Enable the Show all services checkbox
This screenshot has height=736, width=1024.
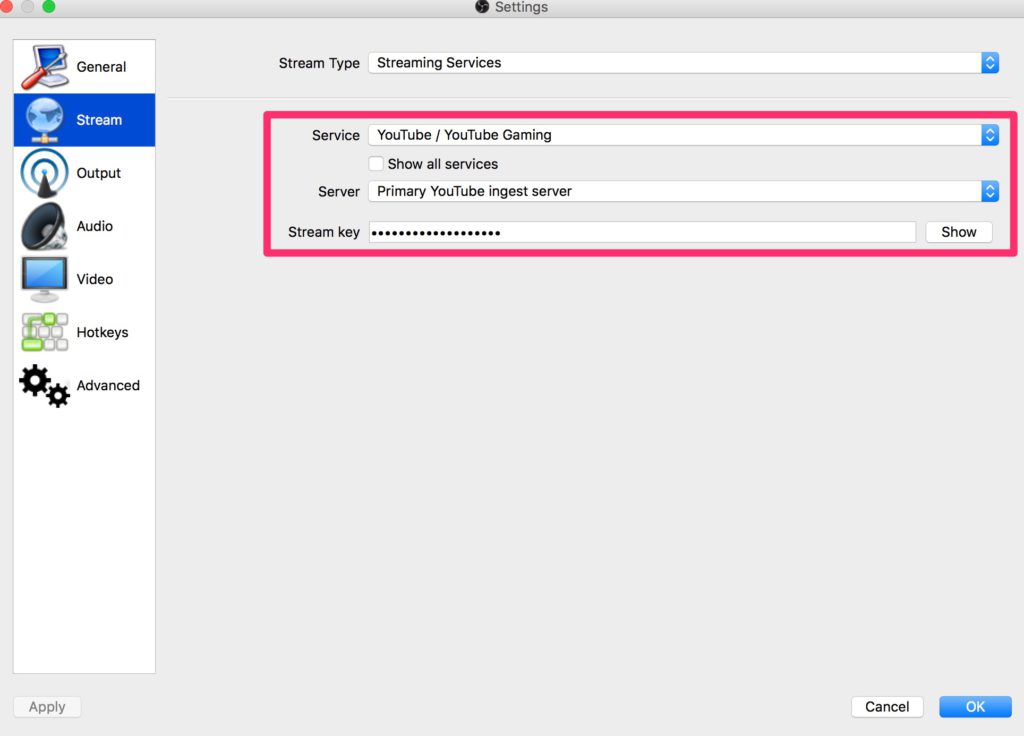tap(376, 164)
